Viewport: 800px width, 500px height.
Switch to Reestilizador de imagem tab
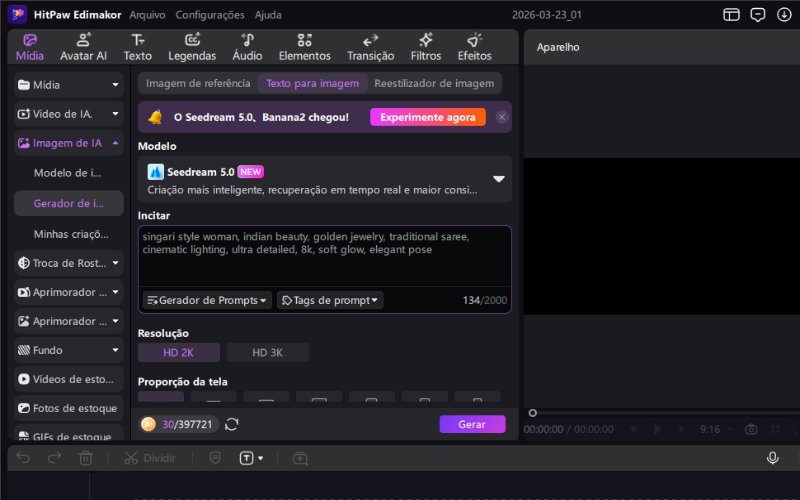click(434, 83)
